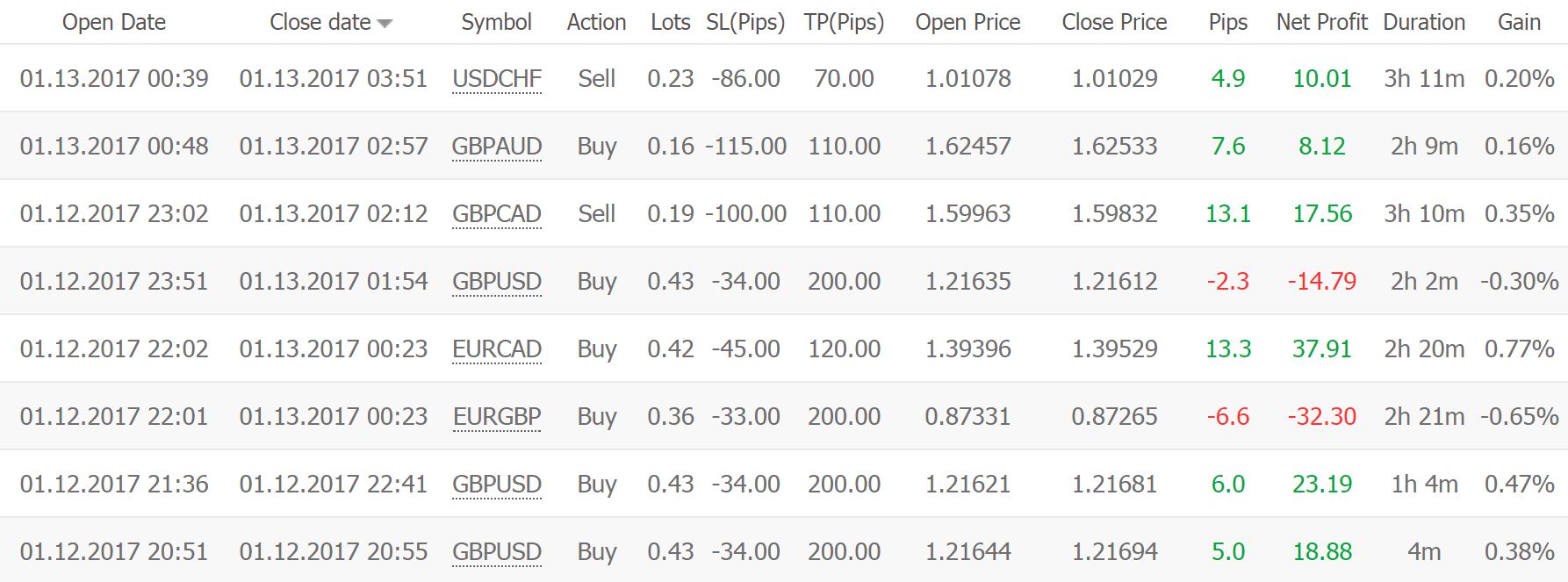Open the USDCHF symbol link
Screen dimensions: 1568x582
[497, 79]
